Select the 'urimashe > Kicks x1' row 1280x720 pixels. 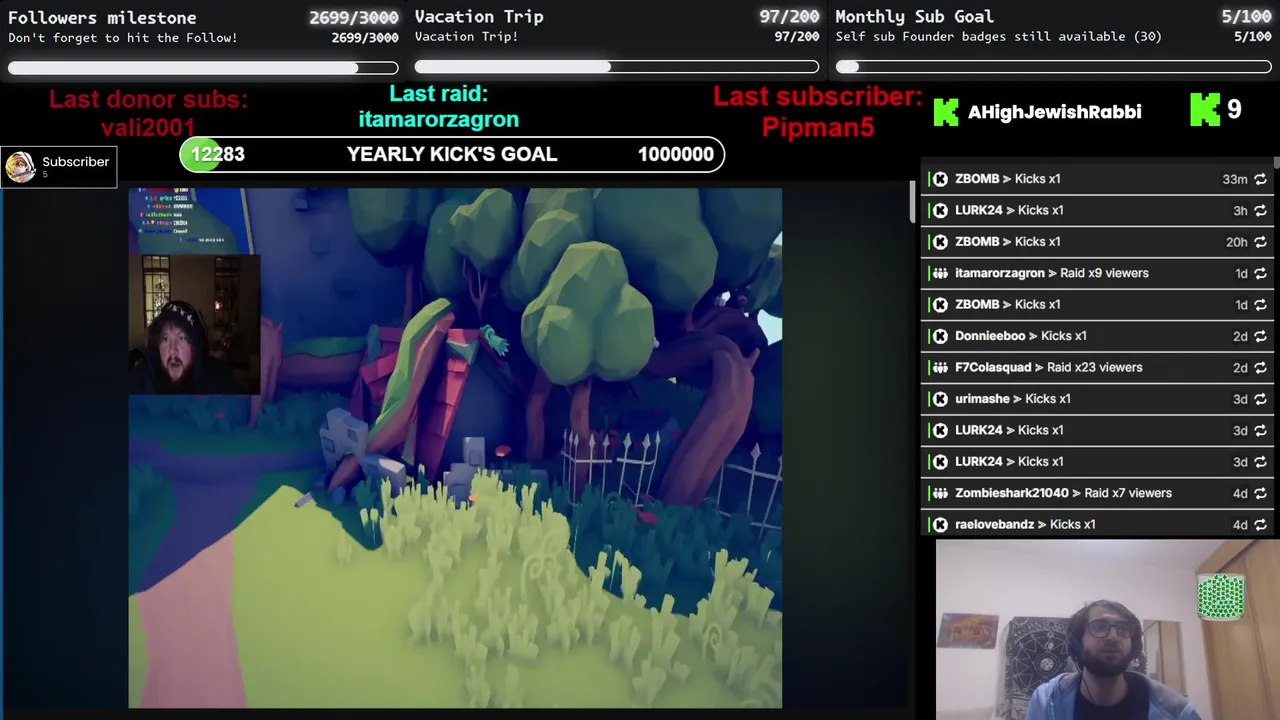[x=1097, y=399]
